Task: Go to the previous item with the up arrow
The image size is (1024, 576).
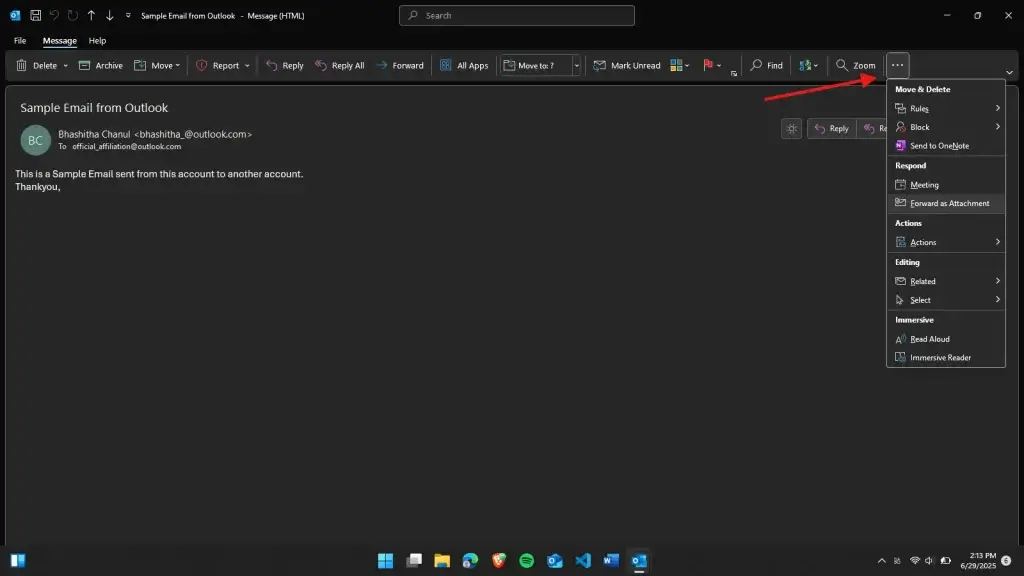Action: tap(91, 15)
